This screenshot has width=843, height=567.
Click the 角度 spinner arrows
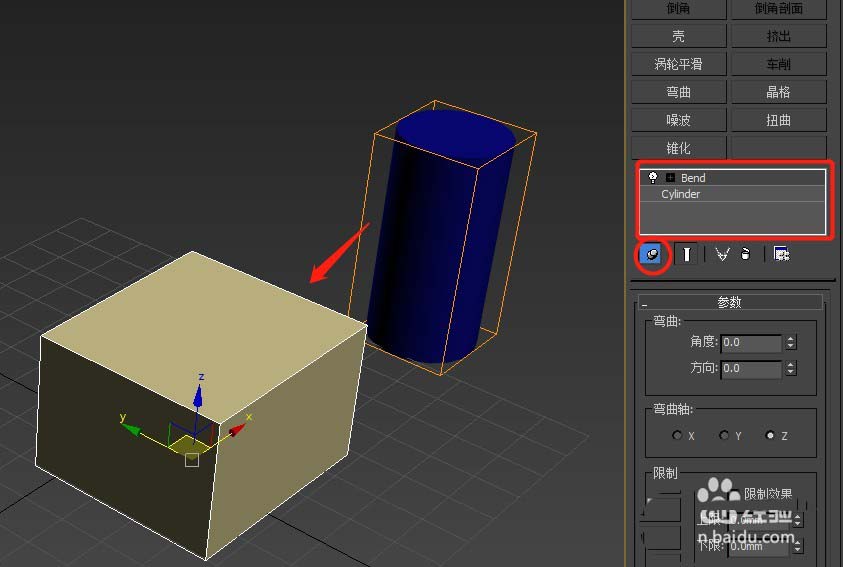pyautogui.click(x=791, y=342)
